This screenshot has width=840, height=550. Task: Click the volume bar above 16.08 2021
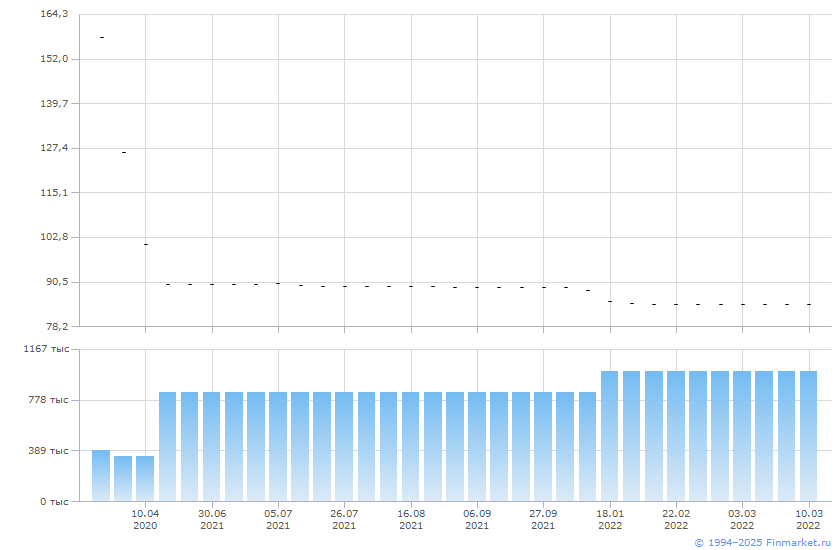click(x=410, y=446)
